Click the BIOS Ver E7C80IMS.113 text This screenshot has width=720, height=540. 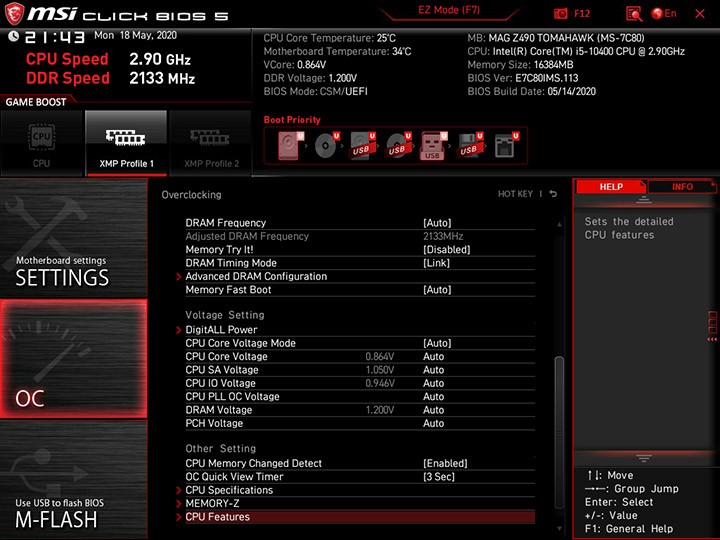tap(523, 78)
